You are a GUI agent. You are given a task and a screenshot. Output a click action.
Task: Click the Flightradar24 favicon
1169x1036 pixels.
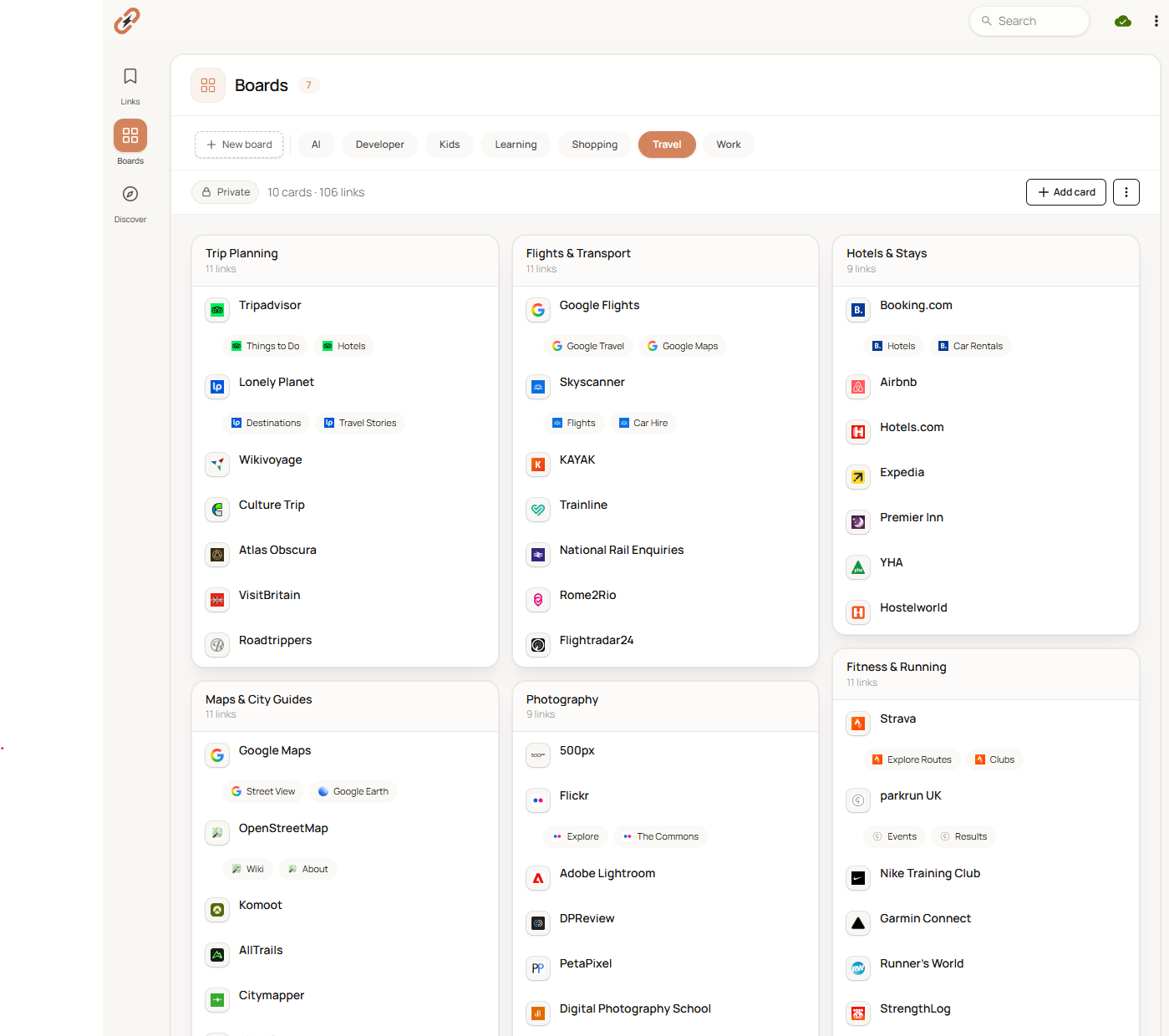point(538,645)
